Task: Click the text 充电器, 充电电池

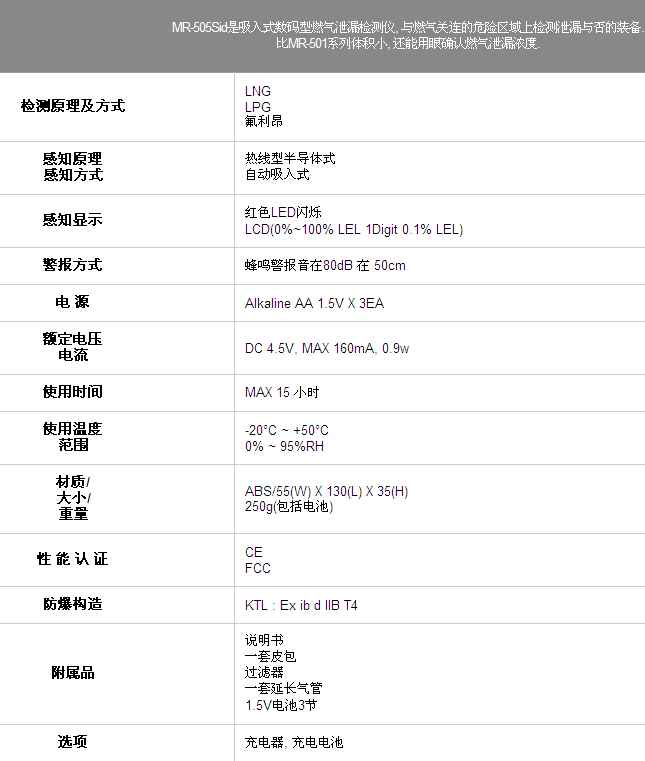Action: 294,743
